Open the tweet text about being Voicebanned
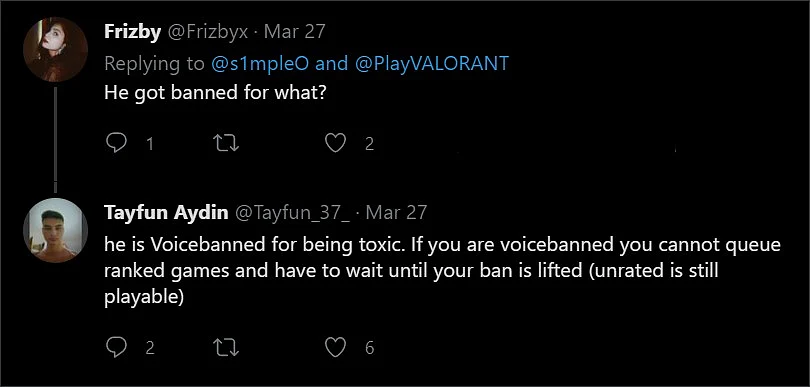 point(442,271)
